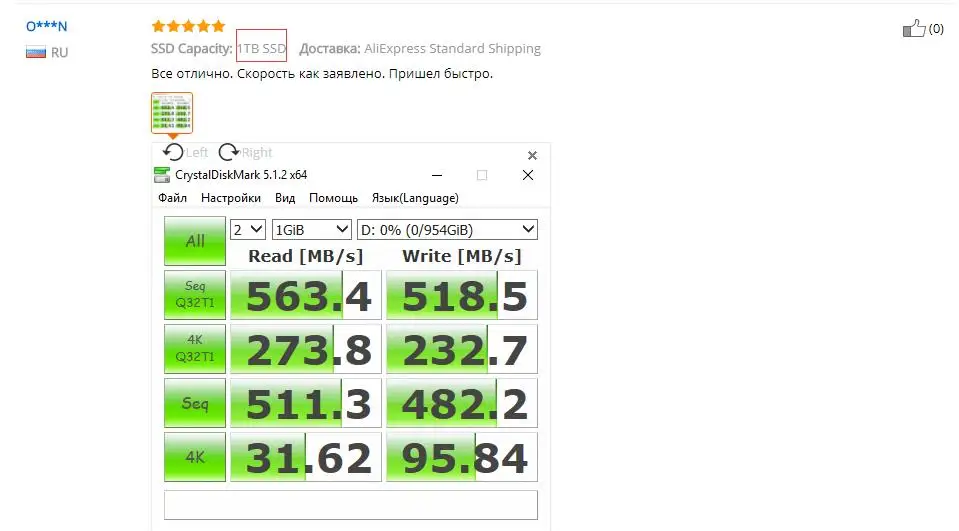959x531 pixels.
Task: Click the Read [MB/s] column header
Action: pyautogui.click(x=306, y=256)
